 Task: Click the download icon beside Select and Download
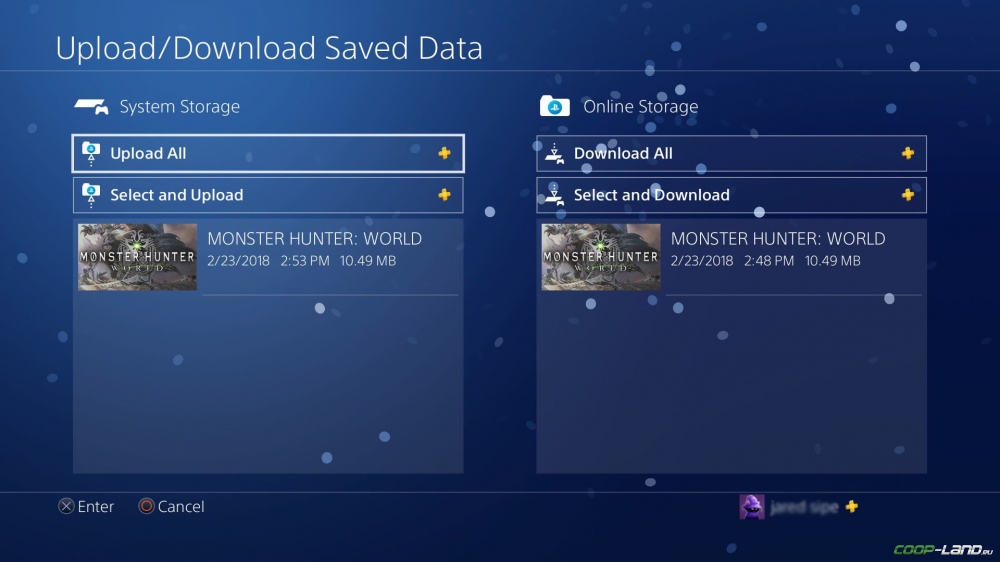[x=554, y=195]
